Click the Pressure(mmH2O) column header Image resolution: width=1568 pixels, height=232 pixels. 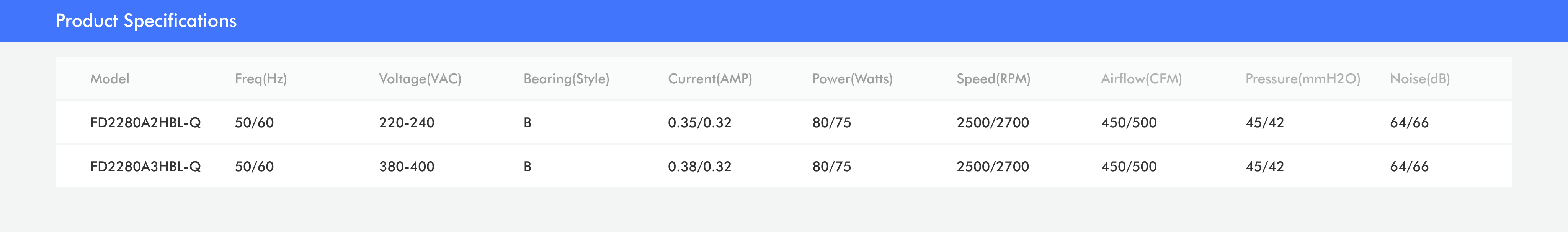(x=1303, y=79)
